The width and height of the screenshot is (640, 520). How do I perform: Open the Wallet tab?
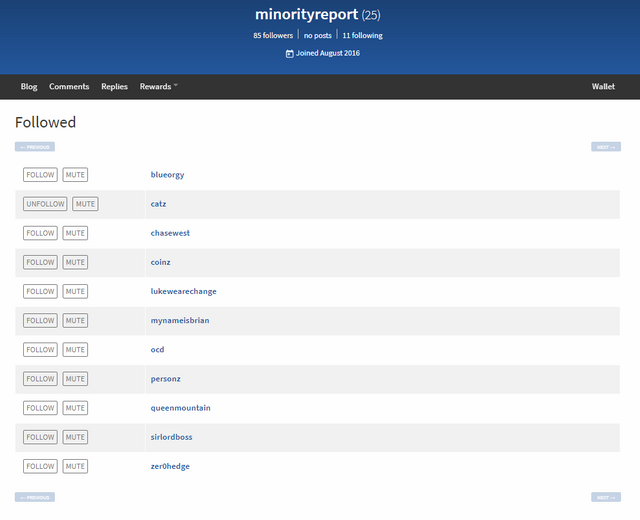coord(603,87)
